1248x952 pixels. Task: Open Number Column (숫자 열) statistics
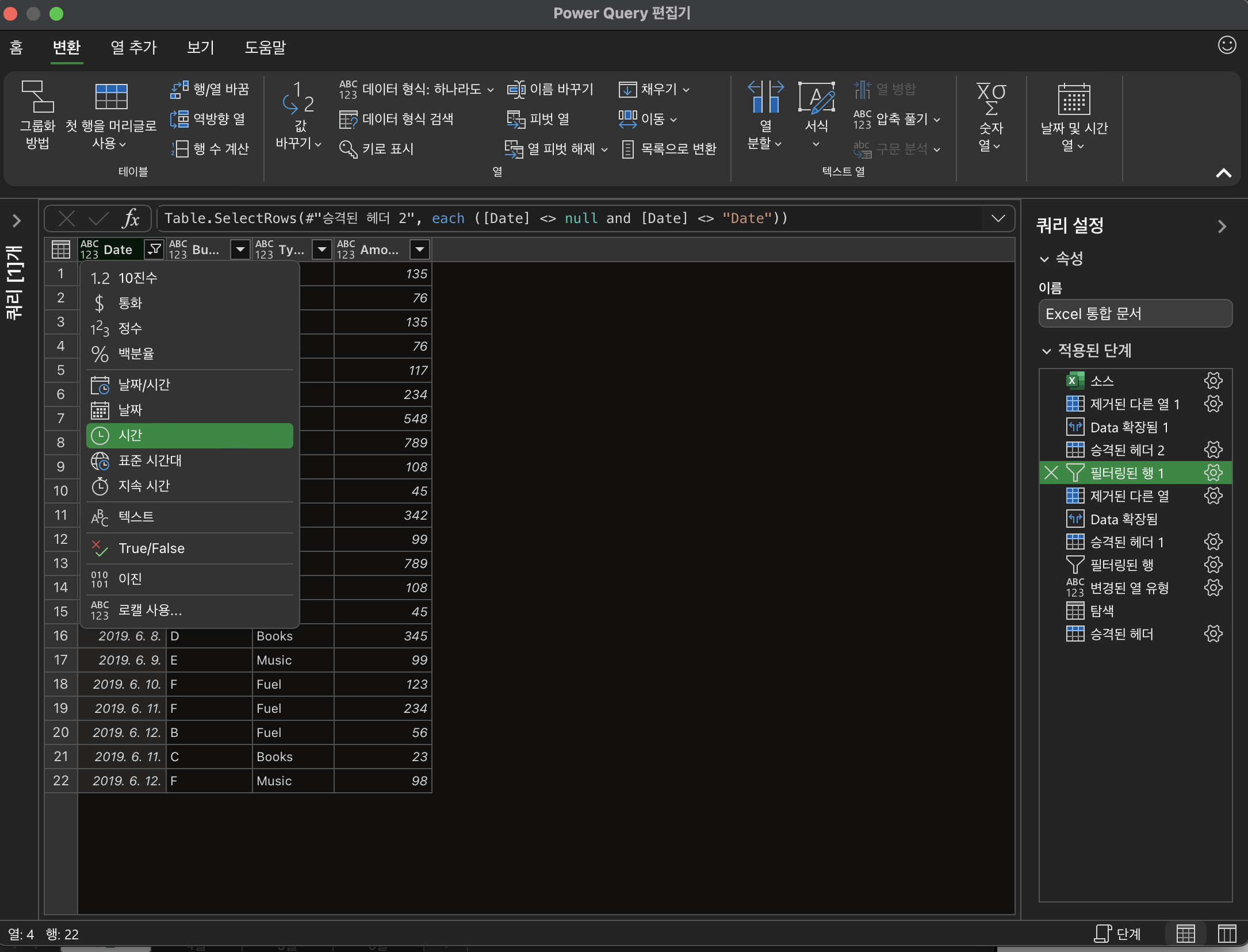pos(991,117)
